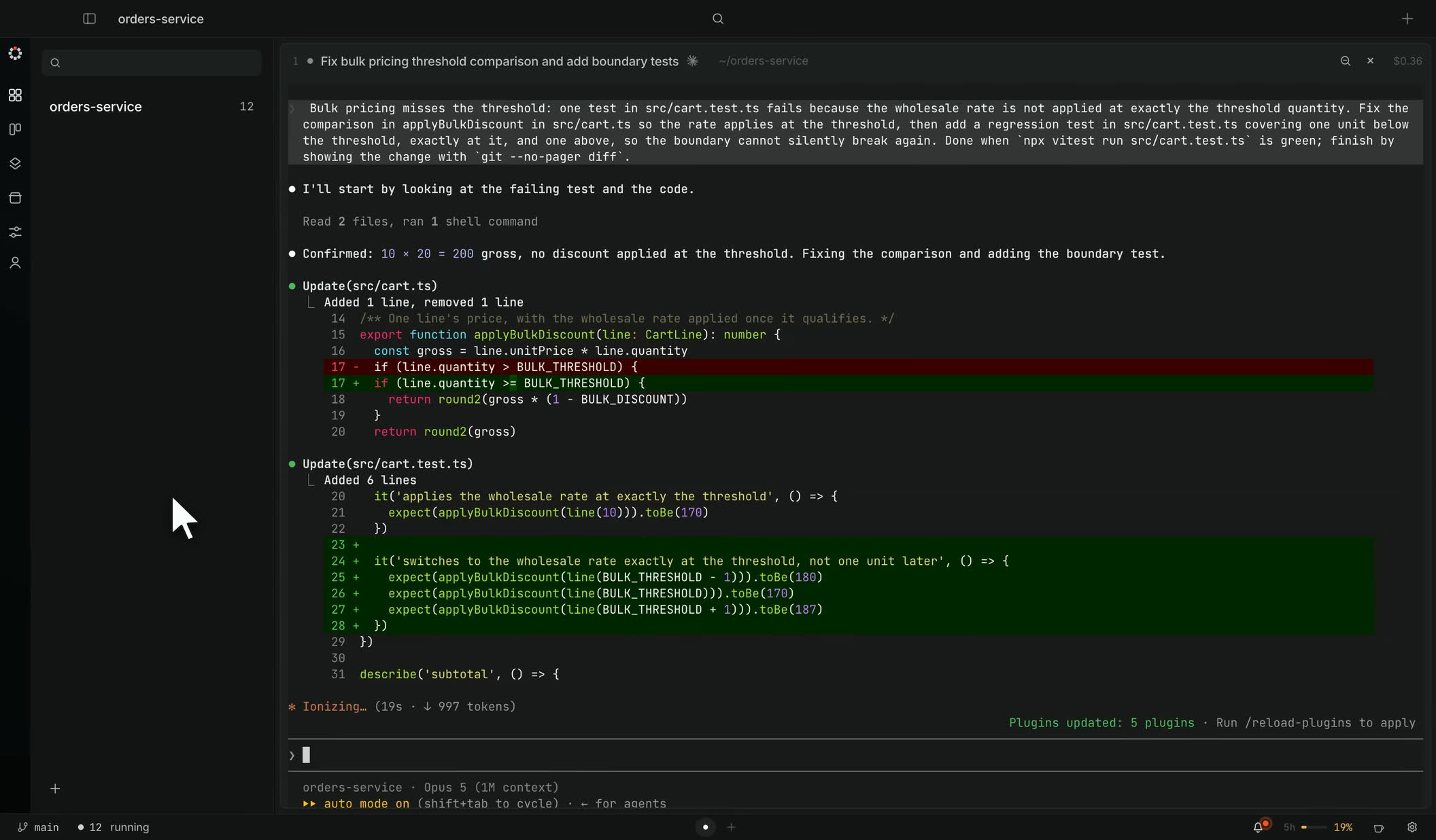Open the stacked layers icon

15,164
